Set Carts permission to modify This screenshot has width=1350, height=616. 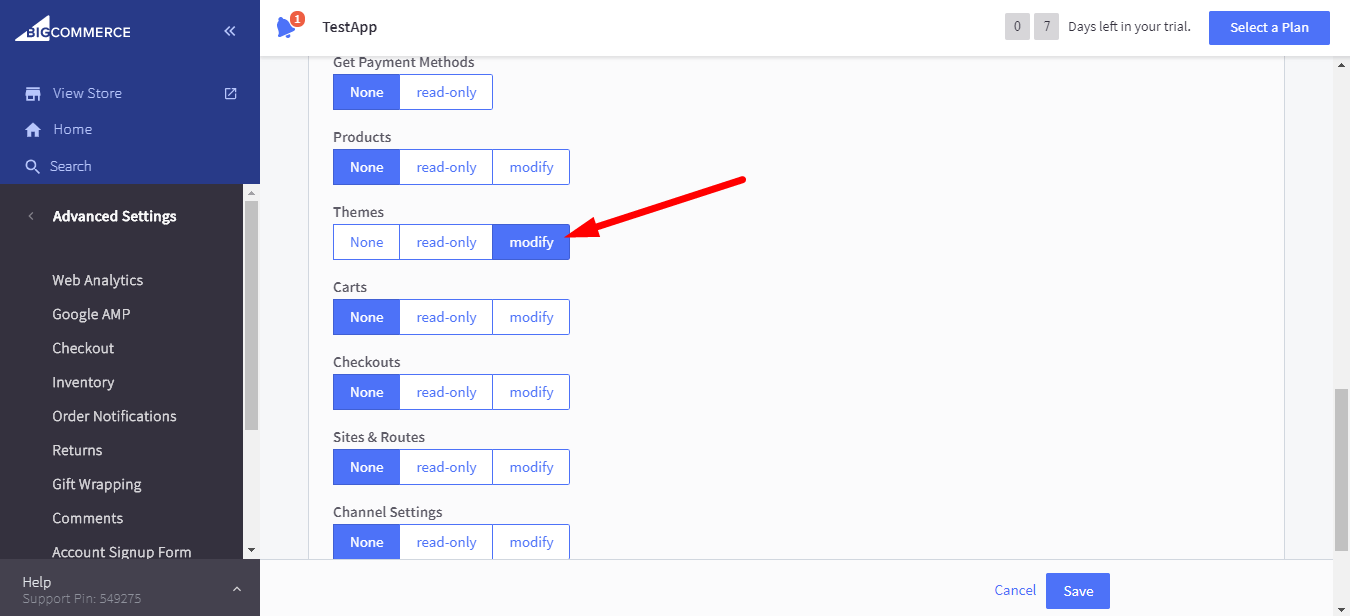(x=531, y=317)
